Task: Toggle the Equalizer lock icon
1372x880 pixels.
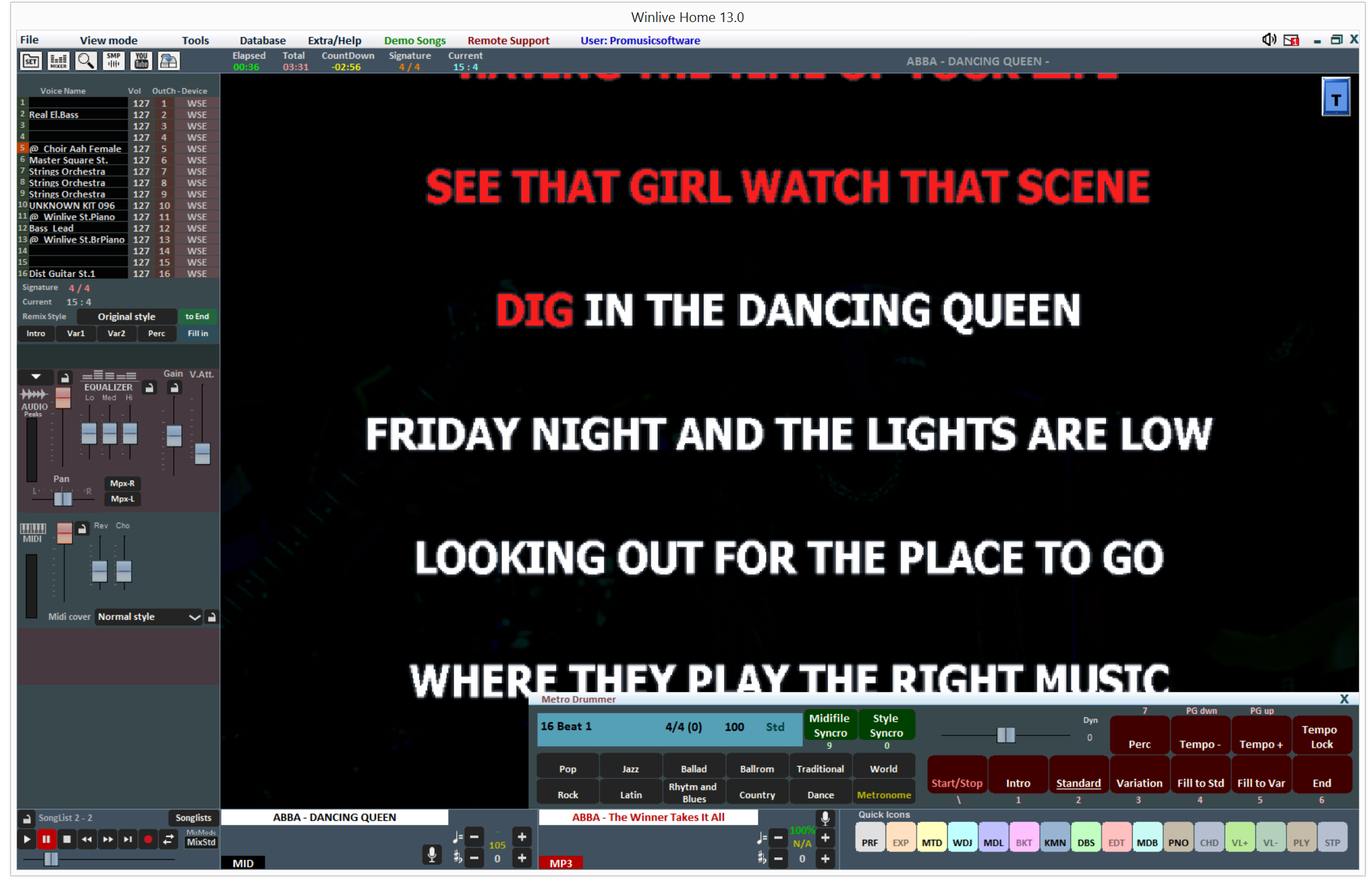Action: tap(150, 388)
